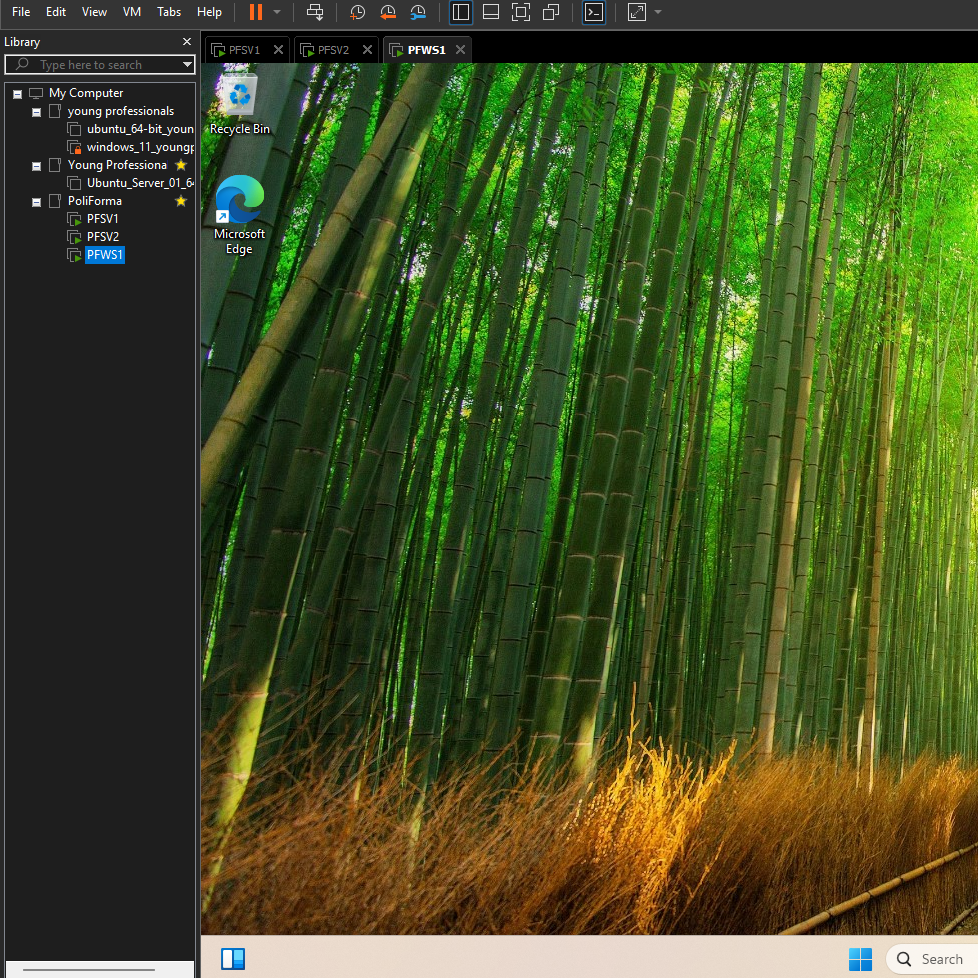This screenshot has width=978, height=978.
Task: Collapse the PoliForma folder in Library
Action: 37,201
